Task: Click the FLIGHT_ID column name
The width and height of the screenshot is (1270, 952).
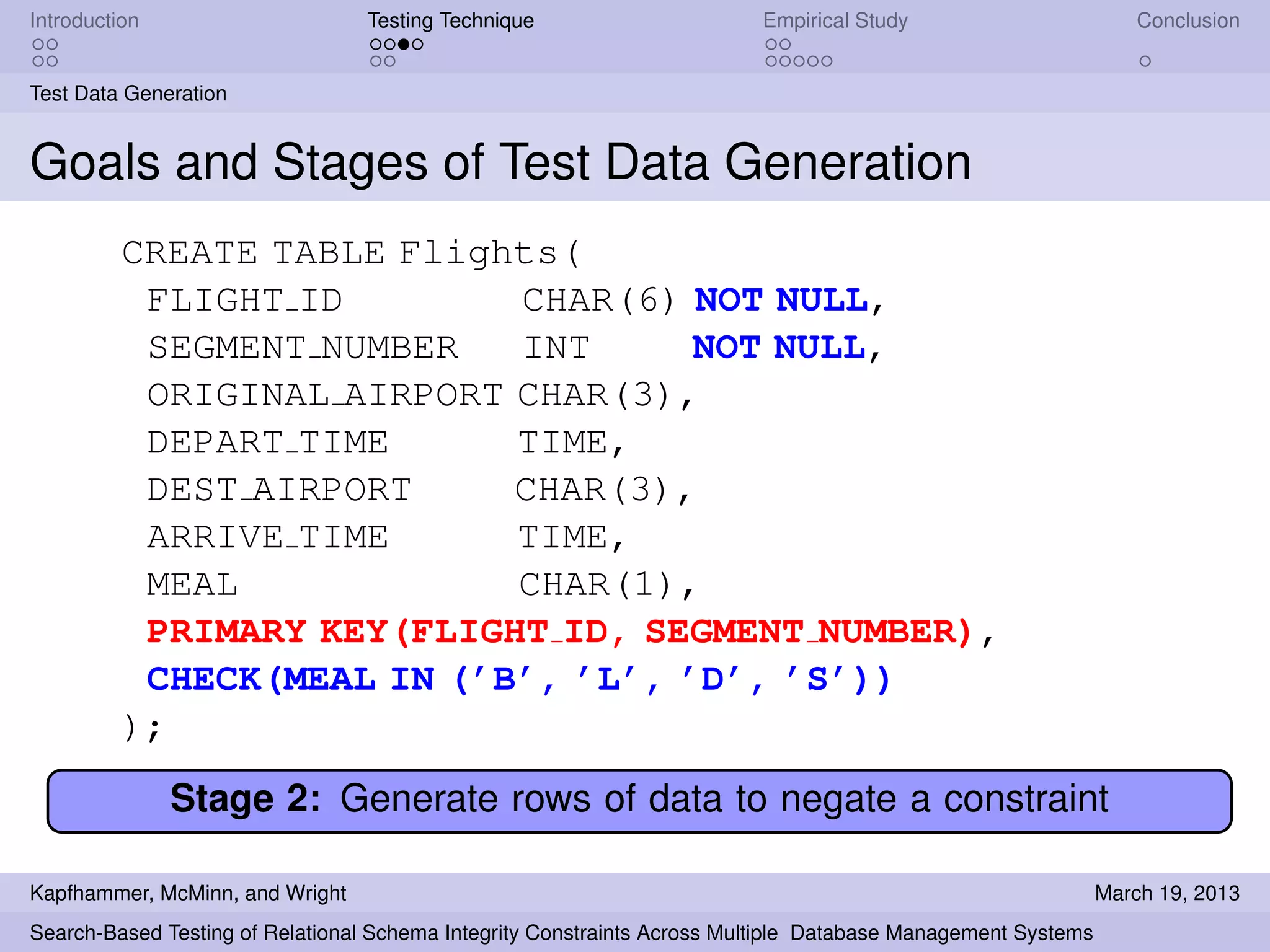Action: coord(244,301)
